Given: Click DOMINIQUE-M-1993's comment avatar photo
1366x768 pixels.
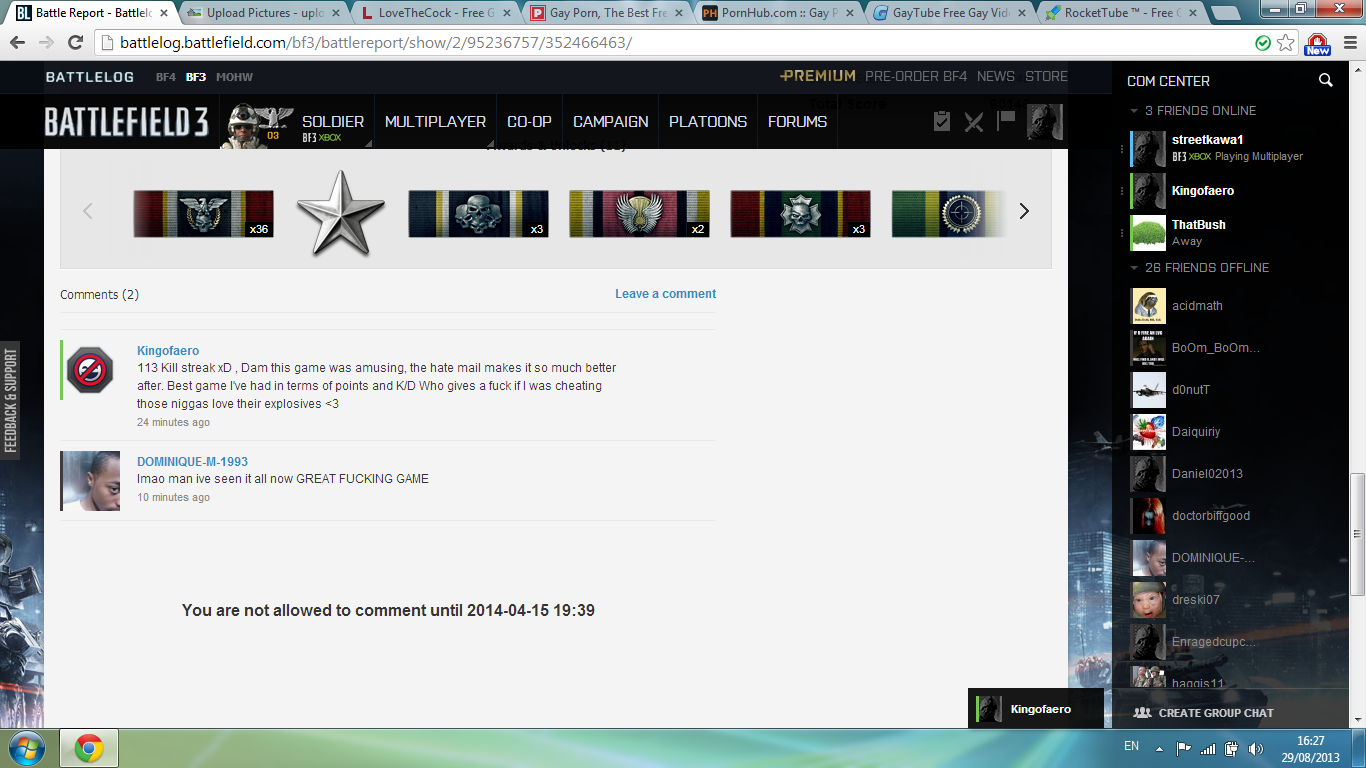Looking at the screenshot, I should [90, 481].
